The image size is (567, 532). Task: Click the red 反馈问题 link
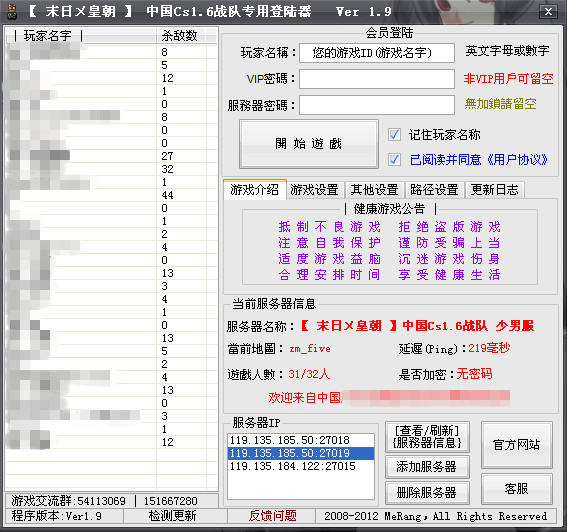coord(273,516)
